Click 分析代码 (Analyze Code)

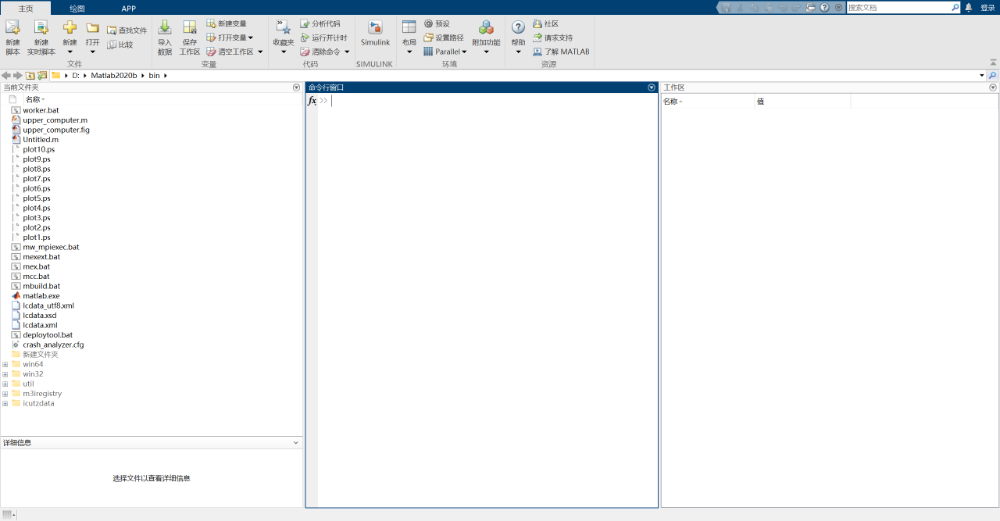pyautogui.click(x=320, y=24)
